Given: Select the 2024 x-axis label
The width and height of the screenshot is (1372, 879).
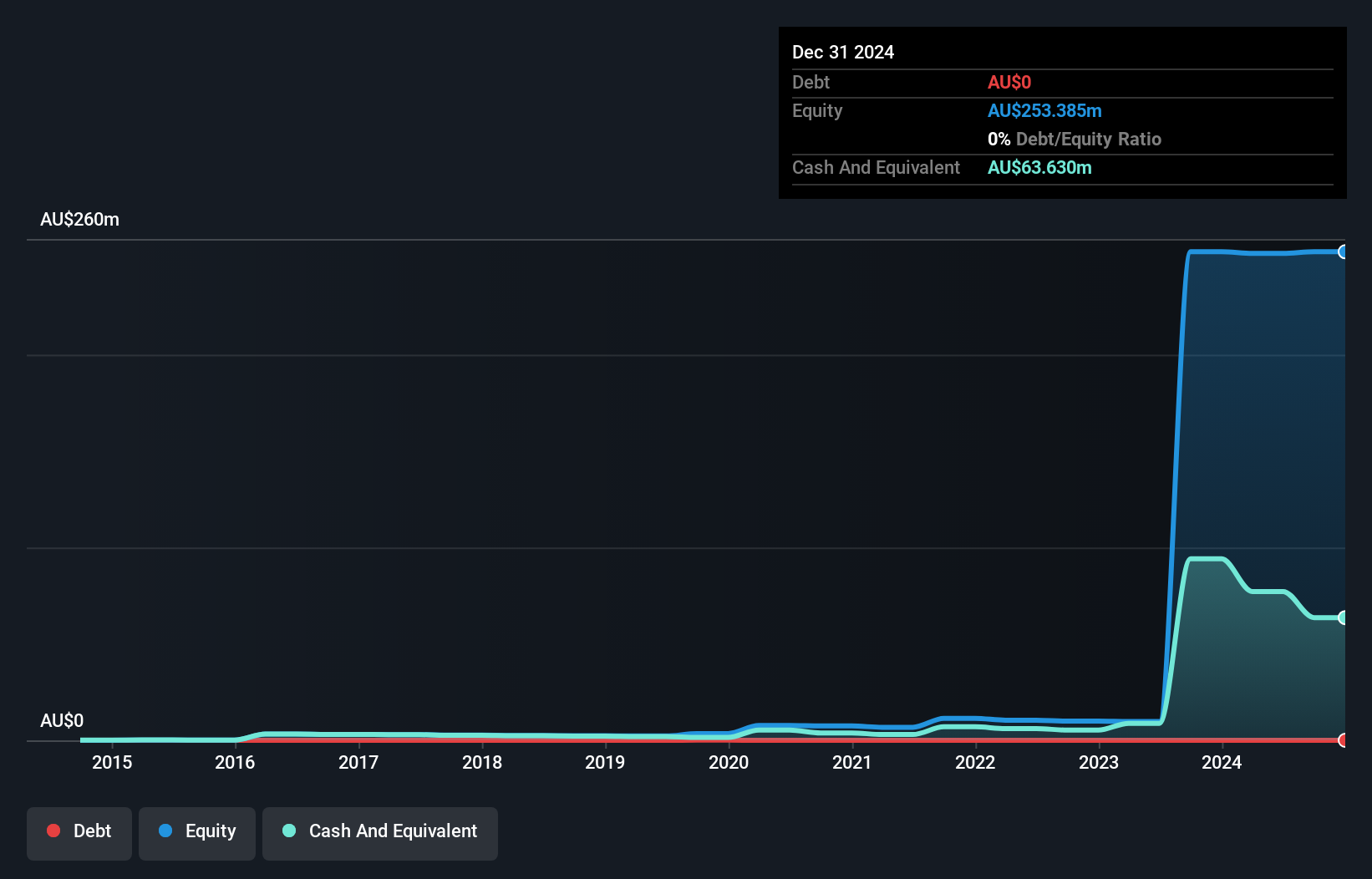Looking at the screenshot, I should (1222, 762).
